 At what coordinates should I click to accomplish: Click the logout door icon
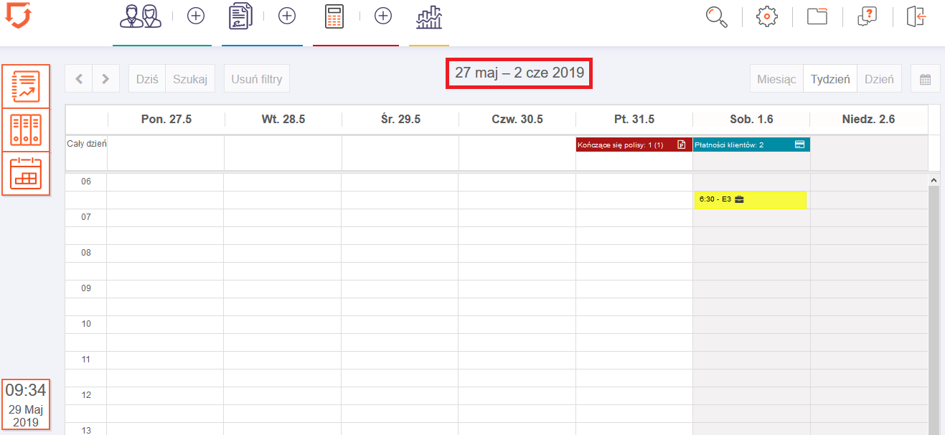(916, 17)
